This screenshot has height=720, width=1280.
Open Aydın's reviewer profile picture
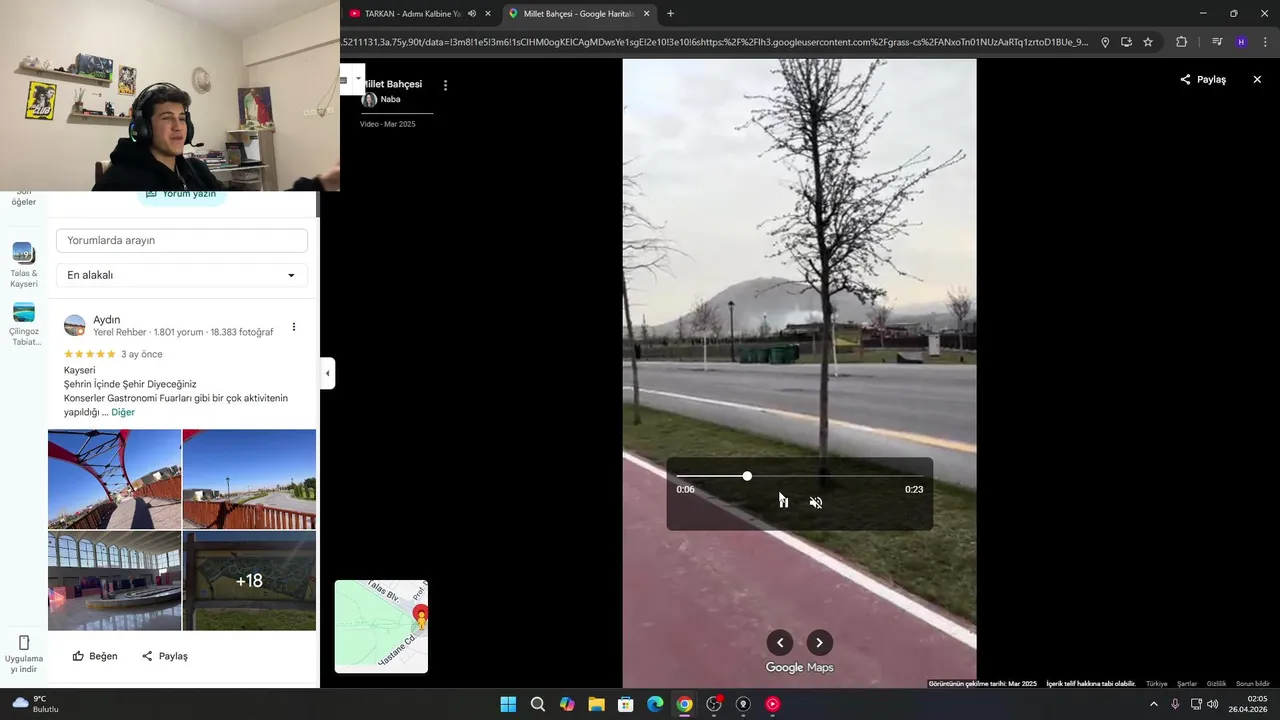[x=75, y=325]
